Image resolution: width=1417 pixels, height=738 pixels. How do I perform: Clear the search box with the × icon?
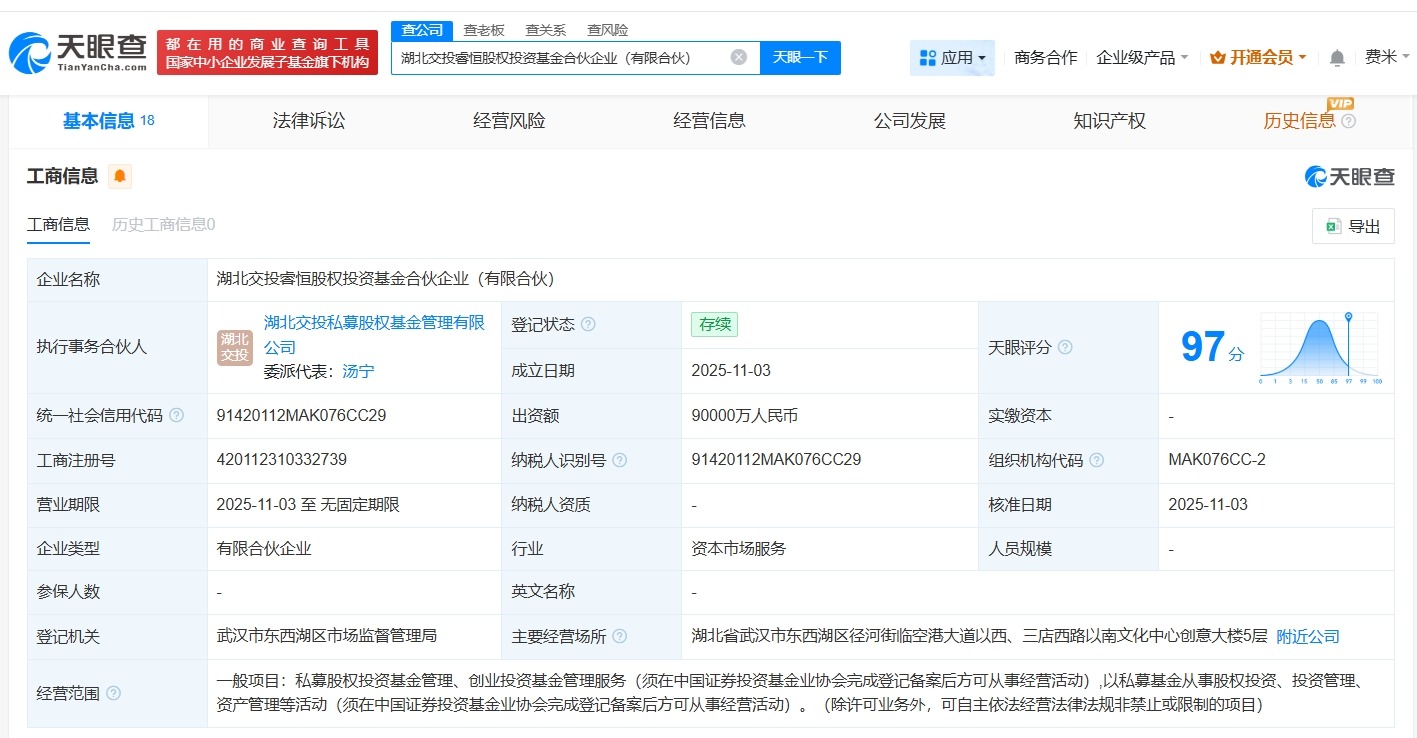point(738,57)
